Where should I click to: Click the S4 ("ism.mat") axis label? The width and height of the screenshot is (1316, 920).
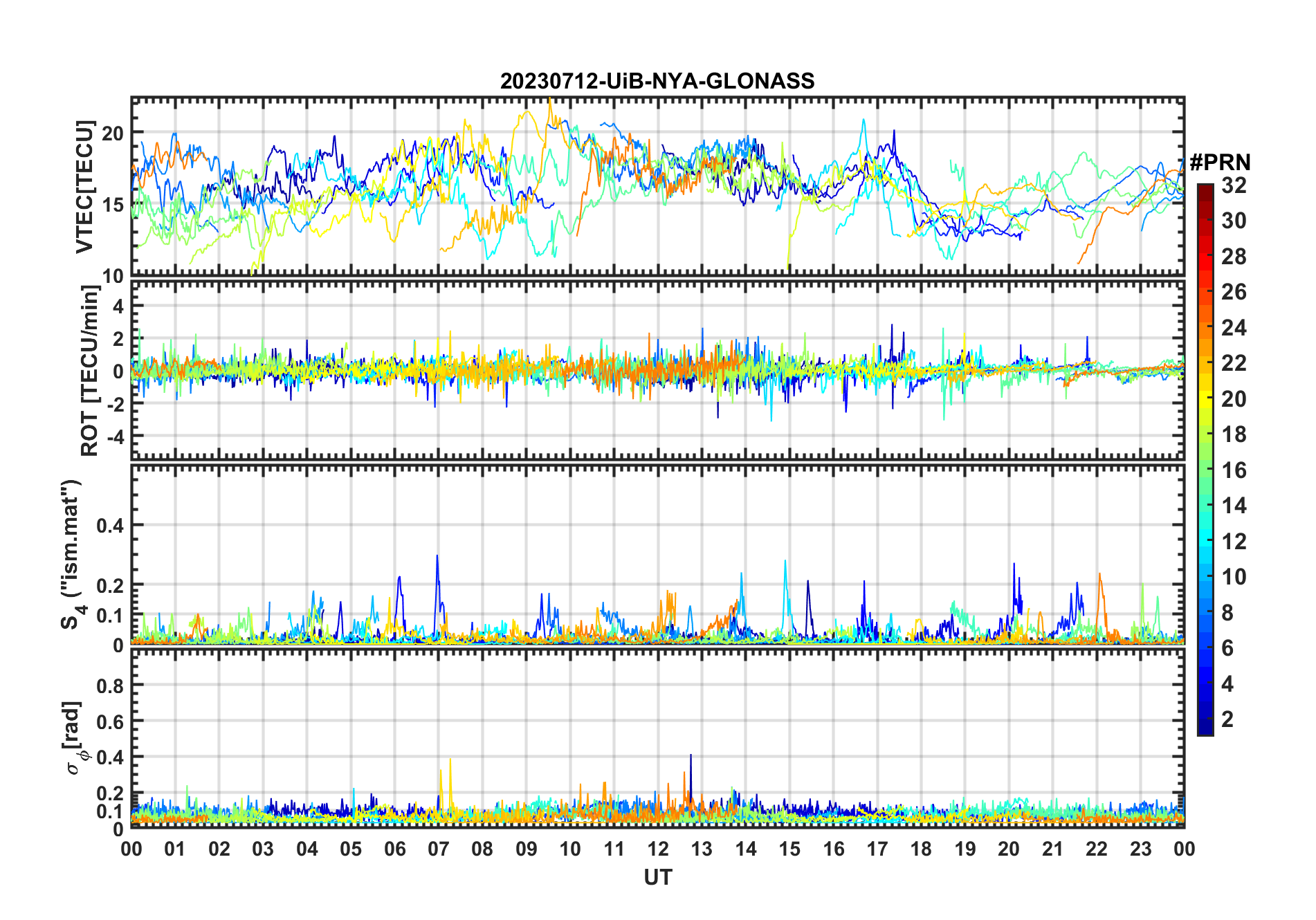[72, 554]
